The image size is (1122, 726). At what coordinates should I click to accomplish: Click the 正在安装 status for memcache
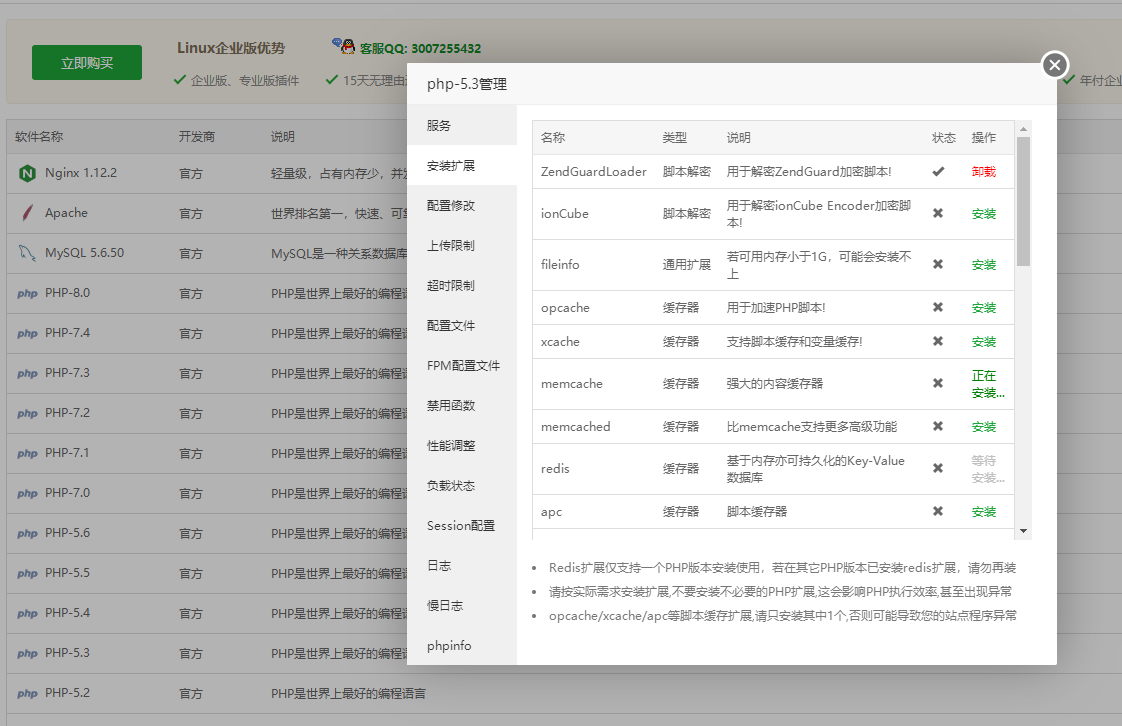[987, 384]
